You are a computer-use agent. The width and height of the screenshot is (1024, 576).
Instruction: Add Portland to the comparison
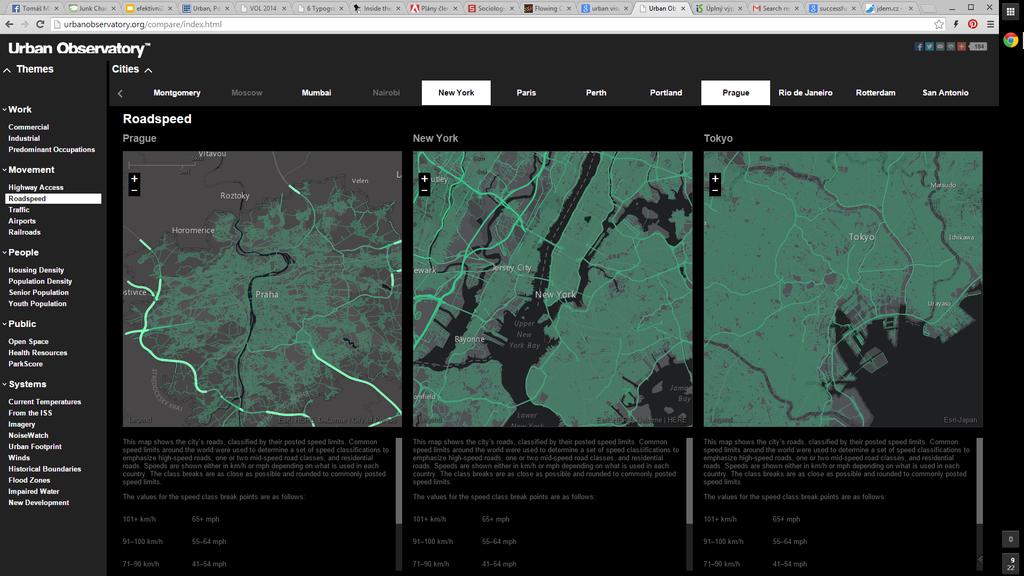(665, 93)
